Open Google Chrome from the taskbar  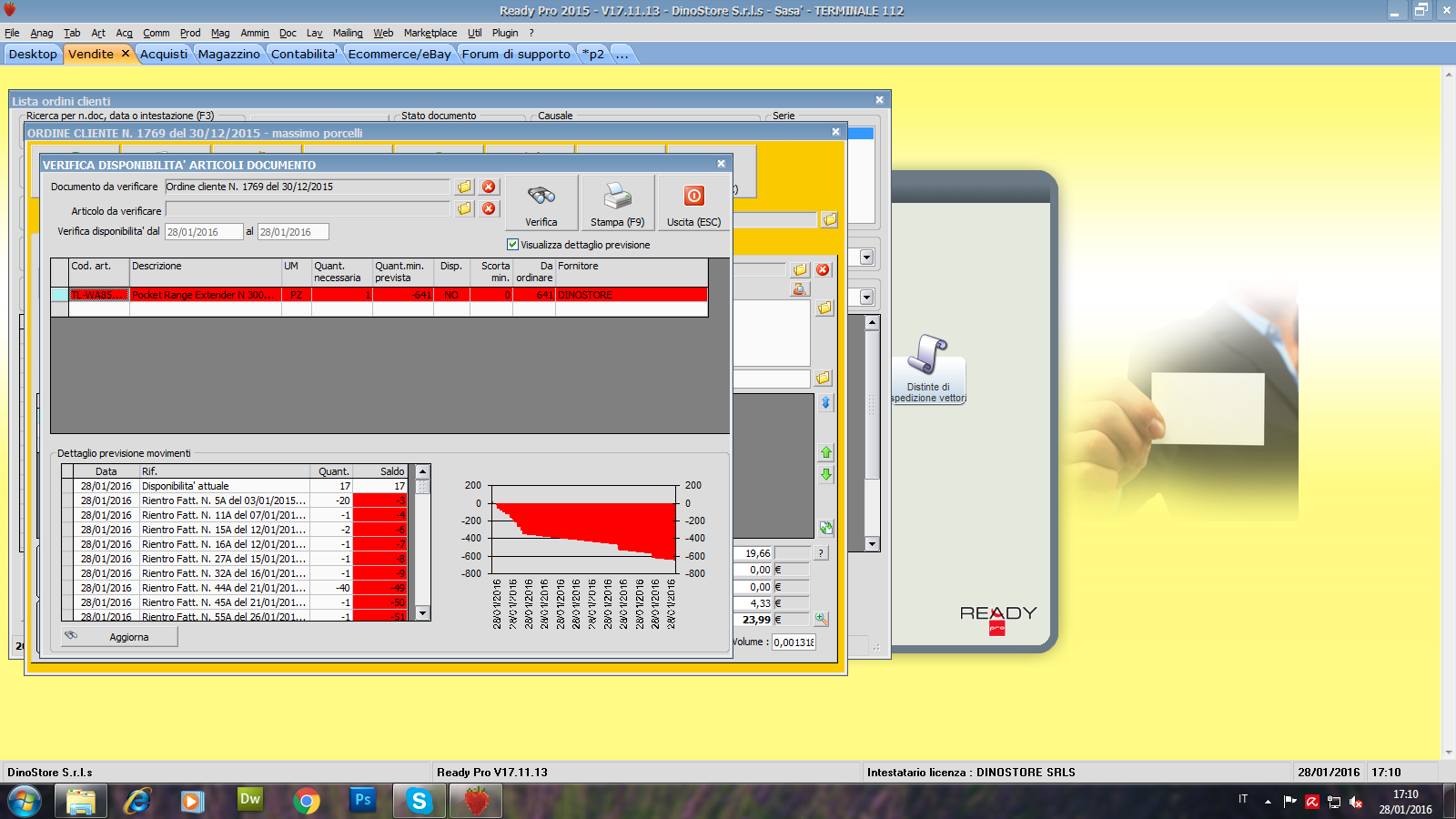click(307, 801)
